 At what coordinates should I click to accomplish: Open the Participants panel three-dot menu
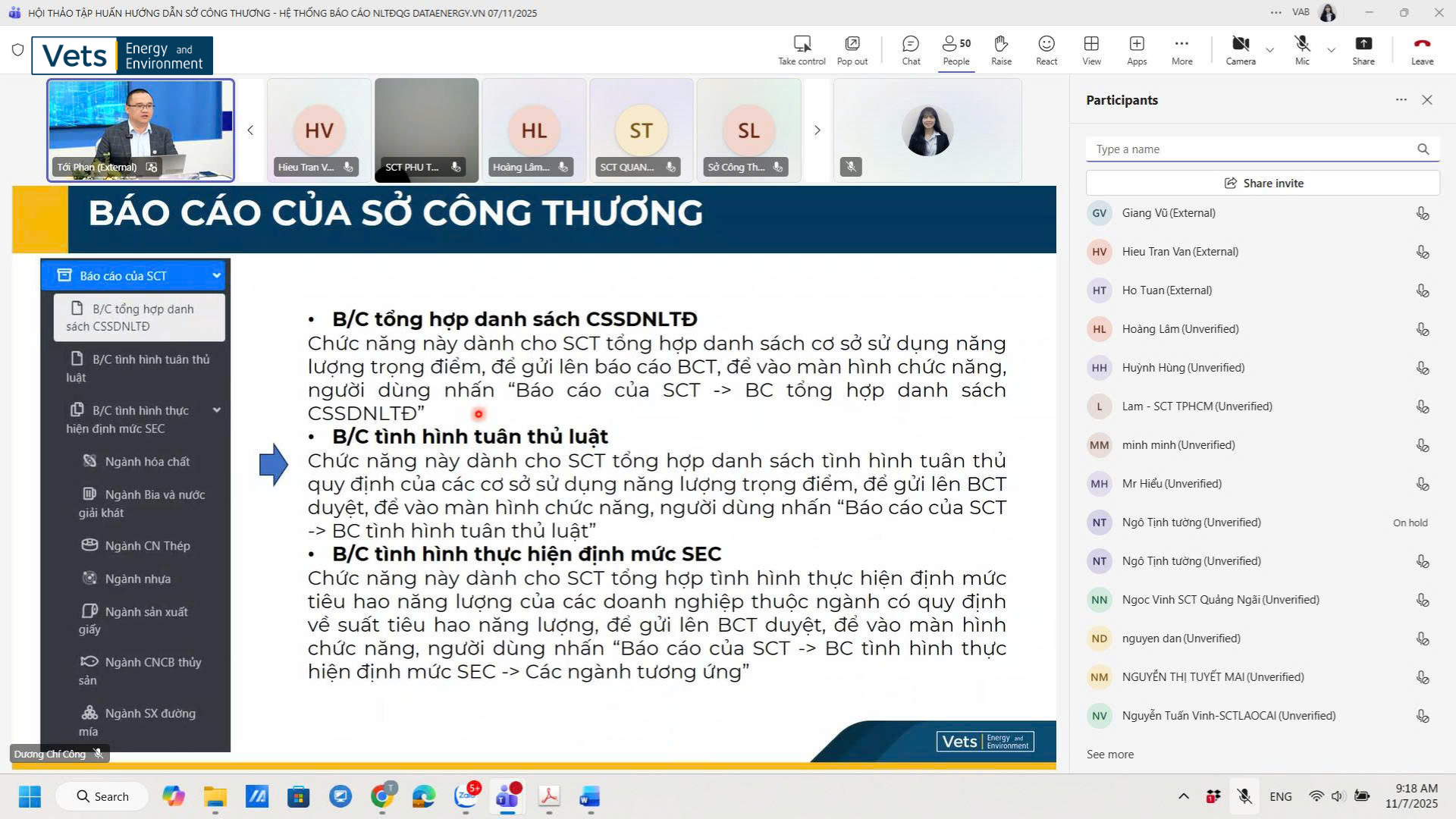pos(1399,99)
